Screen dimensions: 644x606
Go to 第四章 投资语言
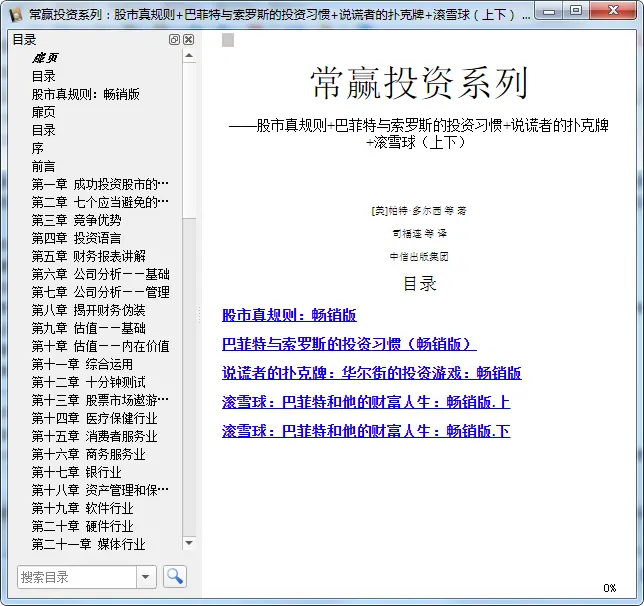coord(76,238)
